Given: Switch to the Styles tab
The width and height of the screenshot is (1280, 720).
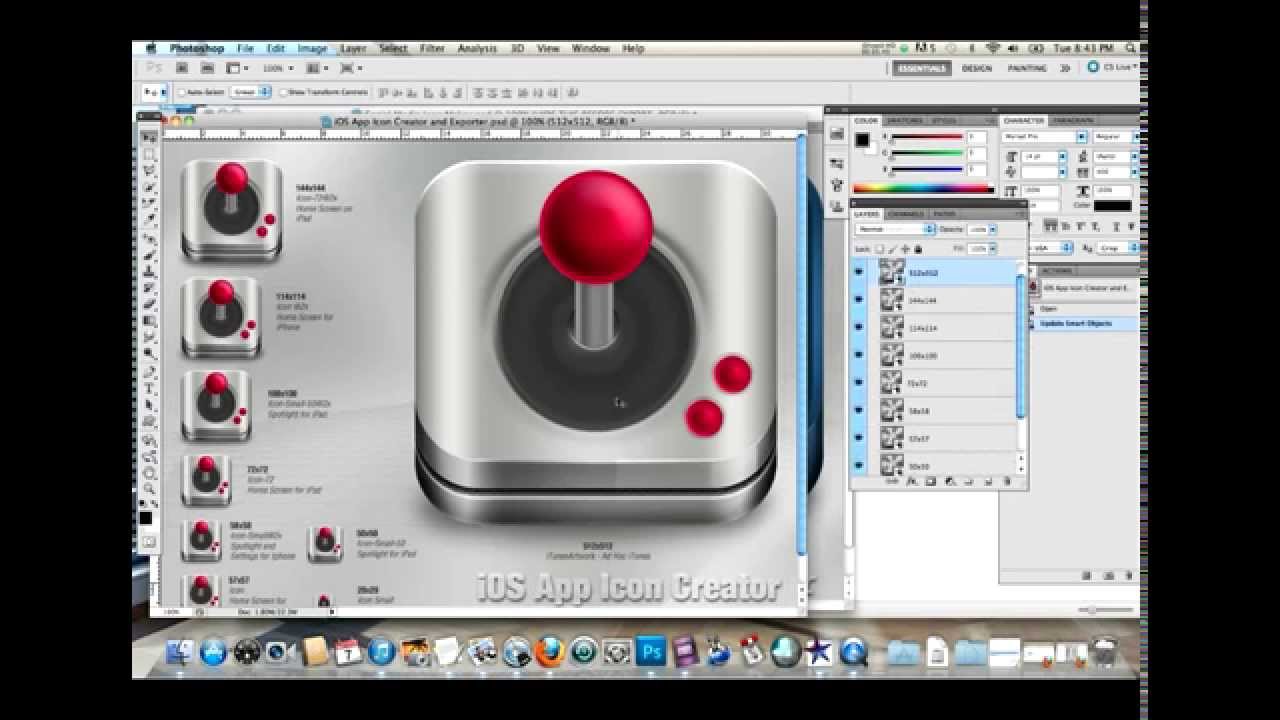Looking at the screenshot, I should (x=944, y=120).
